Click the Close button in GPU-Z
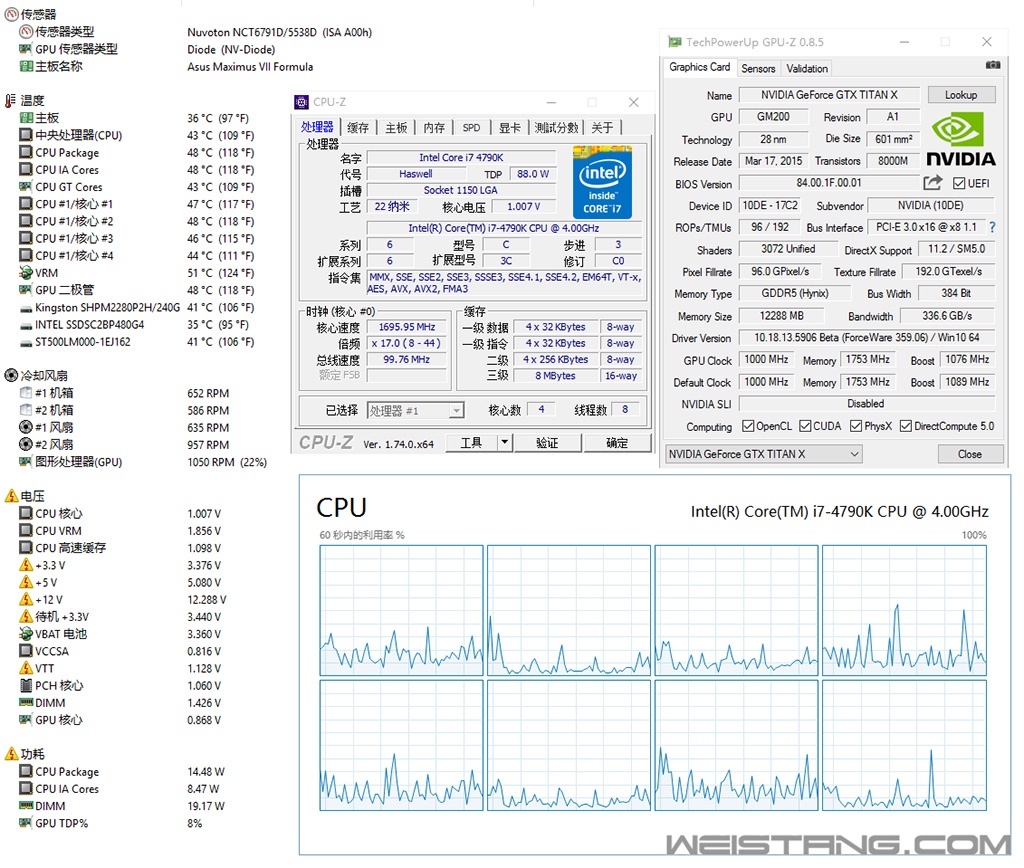This screenshot has height=868, width=1024. [970, 454]
